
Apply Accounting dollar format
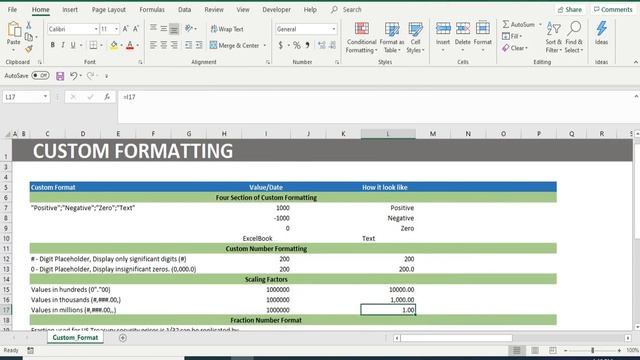[x=280, y=45]
